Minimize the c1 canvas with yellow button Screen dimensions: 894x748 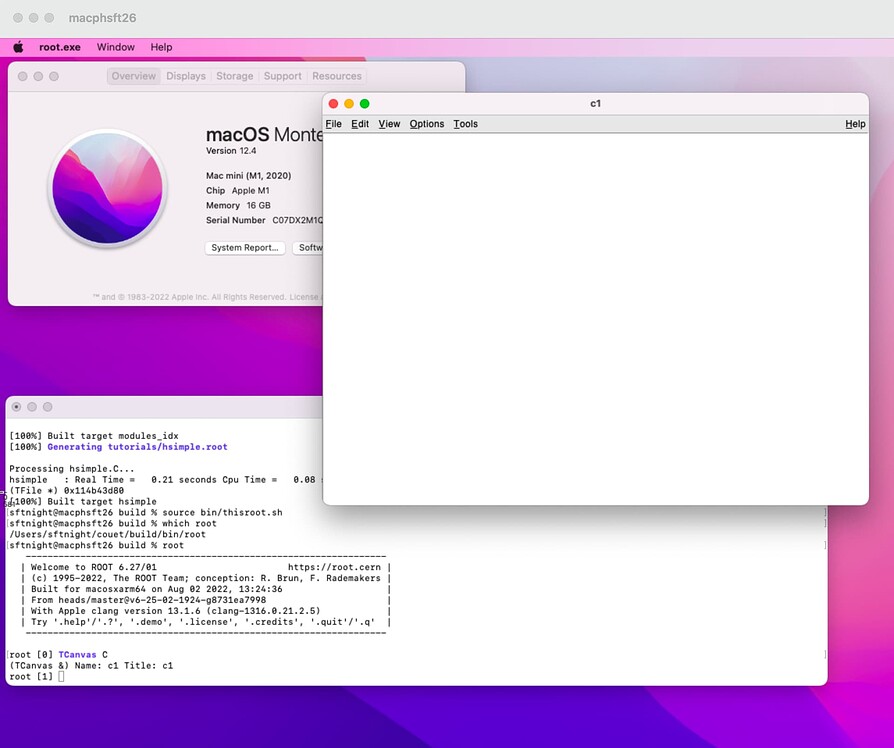349,104
